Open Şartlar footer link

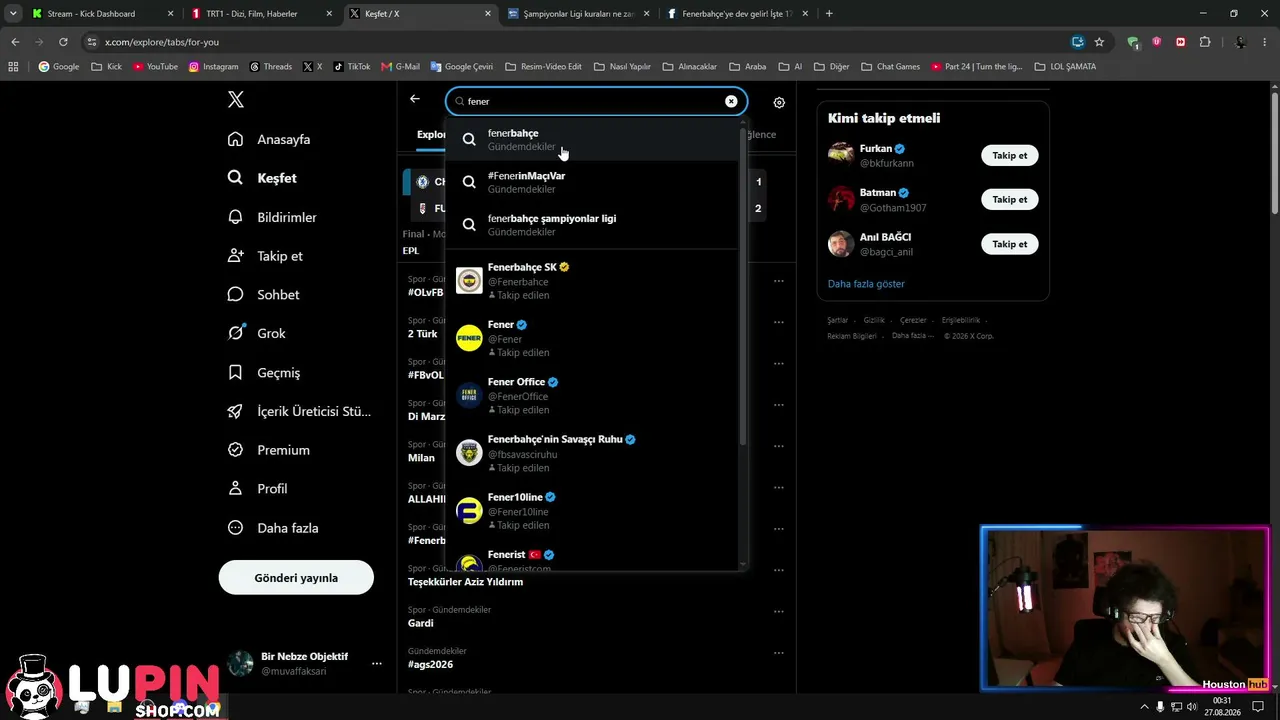(837, 320)
